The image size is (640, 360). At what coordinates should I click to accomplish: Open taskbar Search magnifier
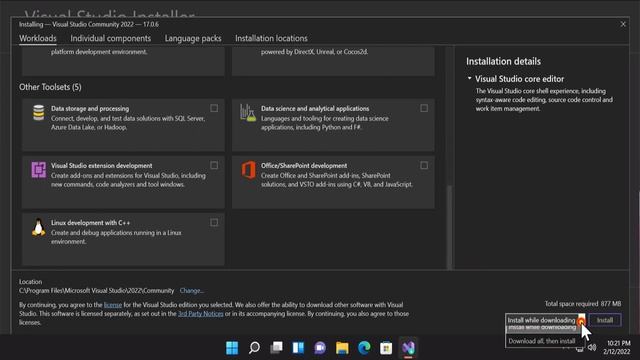click(254, 348)
